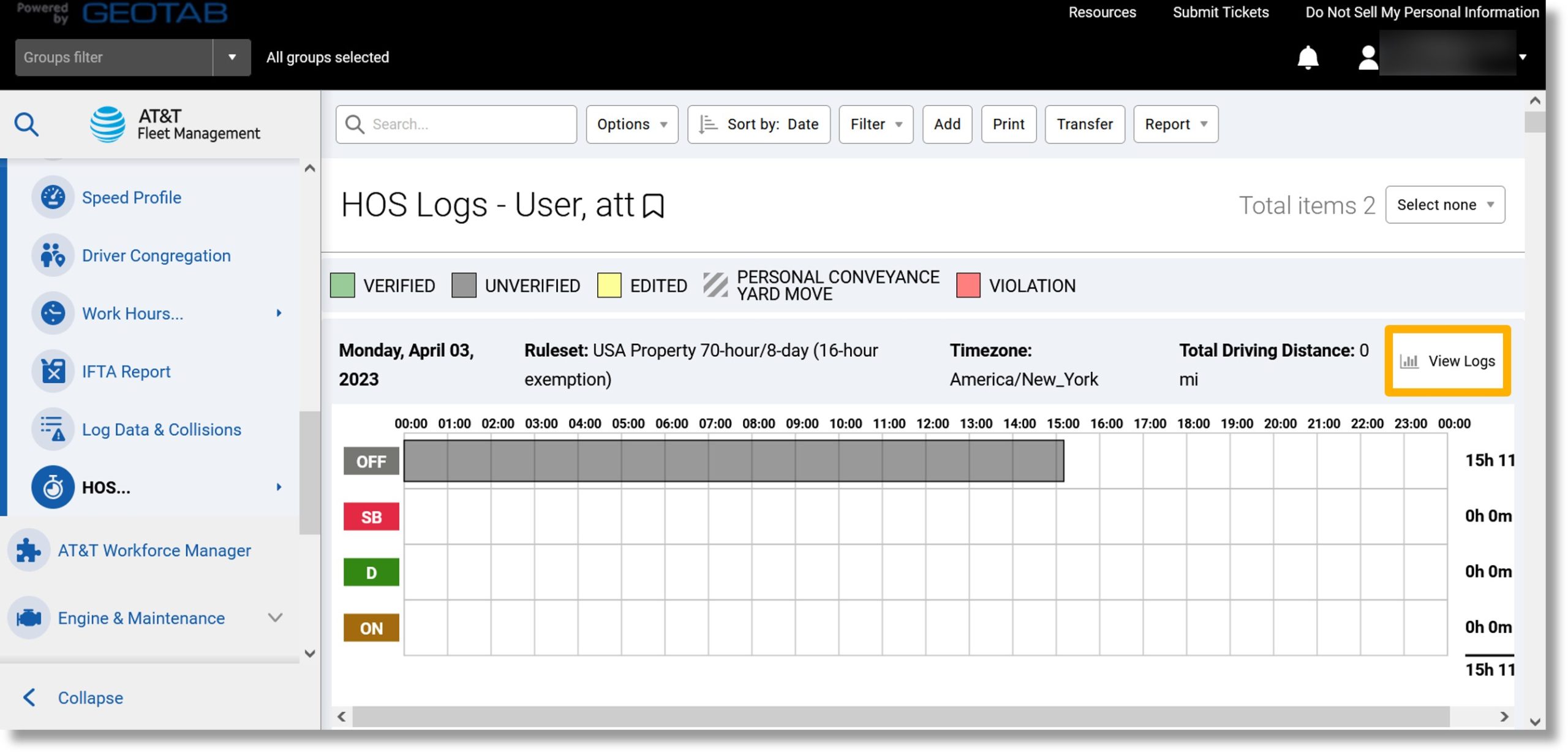This screenshot has height=752, width=1568.
Task: Open the Groups filter dropdown arrow
Action: click(x=232, y=58)
